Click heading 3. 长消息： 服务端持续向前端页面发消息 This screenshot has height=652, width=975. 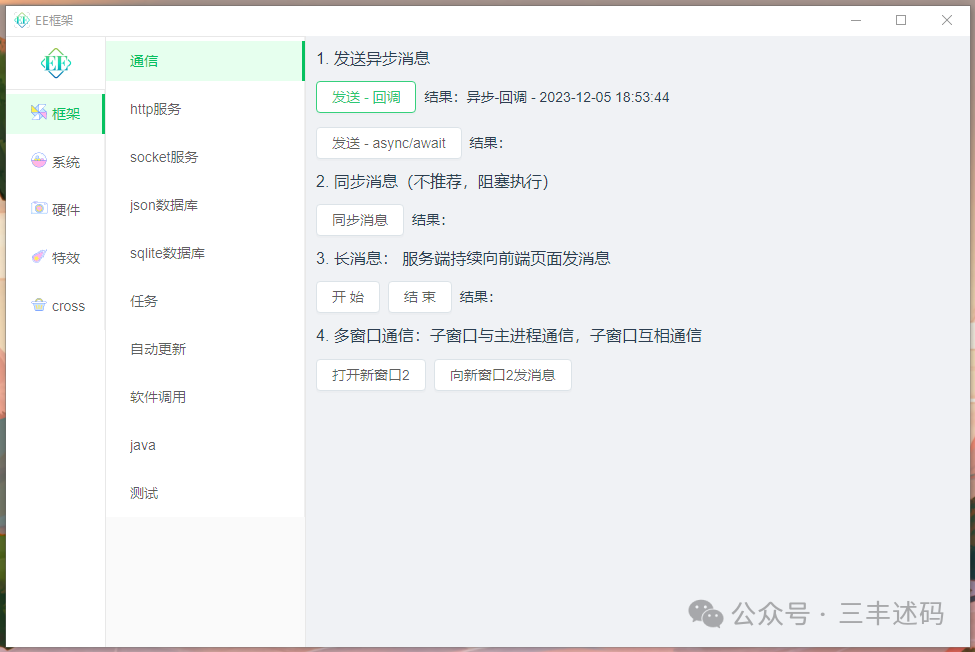[x=463, y=259]
